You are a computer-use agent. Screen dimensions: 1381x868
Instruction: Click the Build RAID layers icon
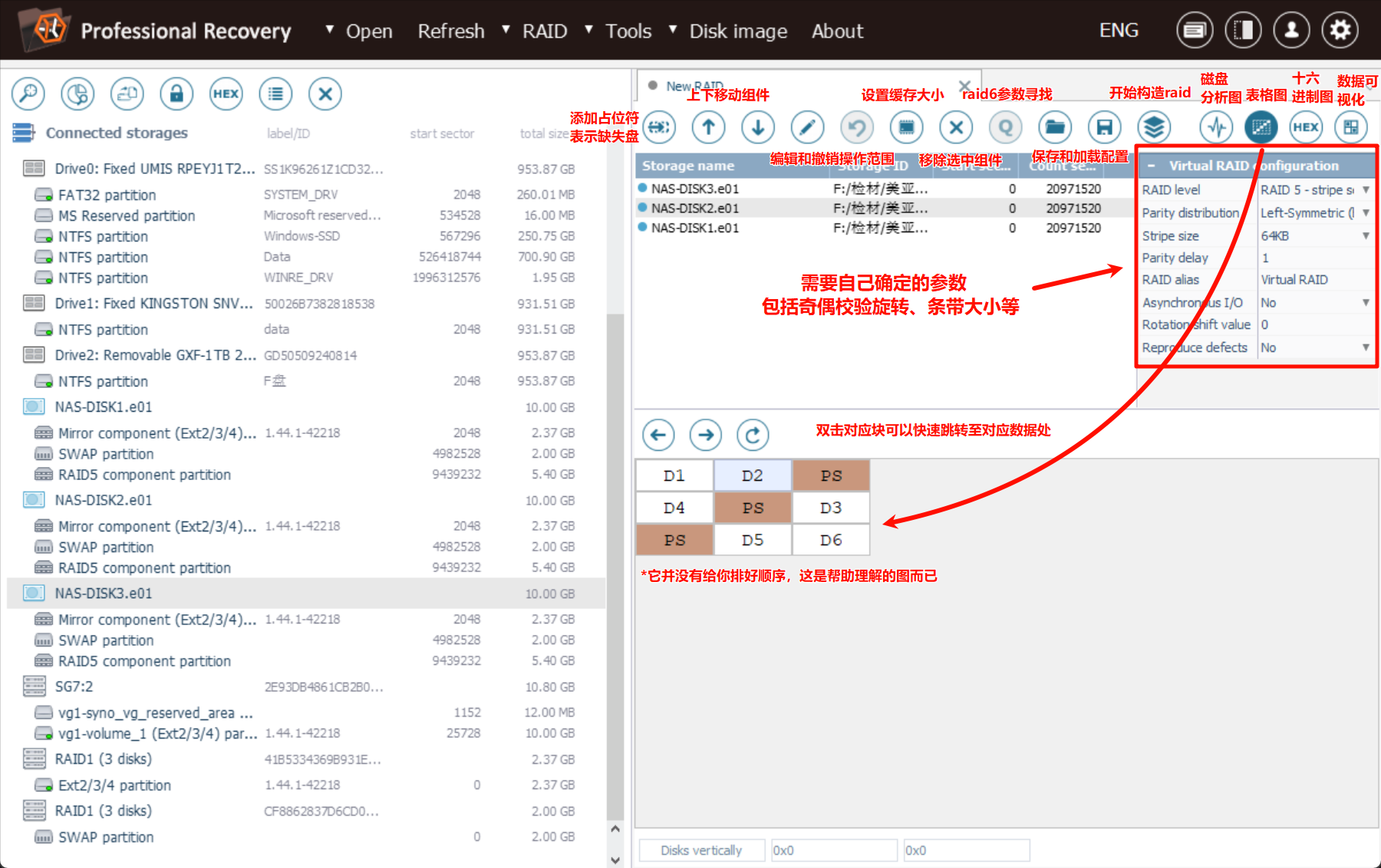(1153, 127)
